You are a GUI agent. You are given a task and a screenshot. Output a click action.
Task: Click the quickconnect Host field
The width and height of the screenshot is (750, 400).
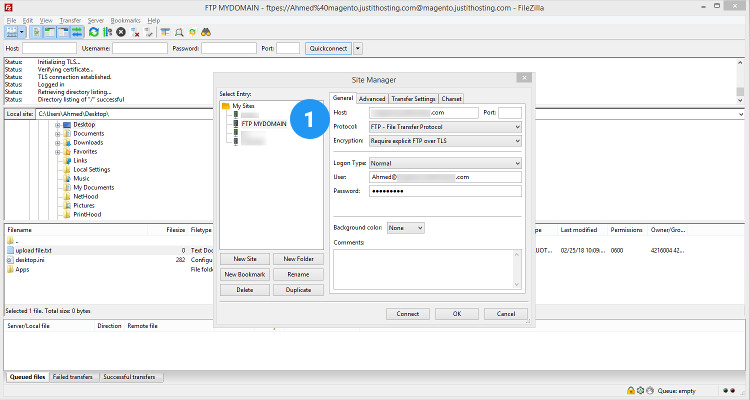coord(49,48)
